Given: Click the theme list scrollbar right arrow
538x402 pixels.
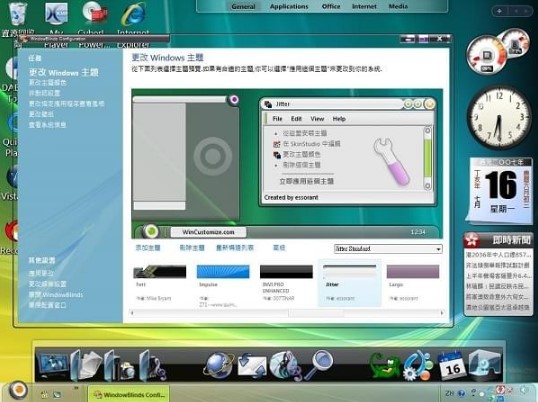Looking at the screenshot, I should pos(442,313).
